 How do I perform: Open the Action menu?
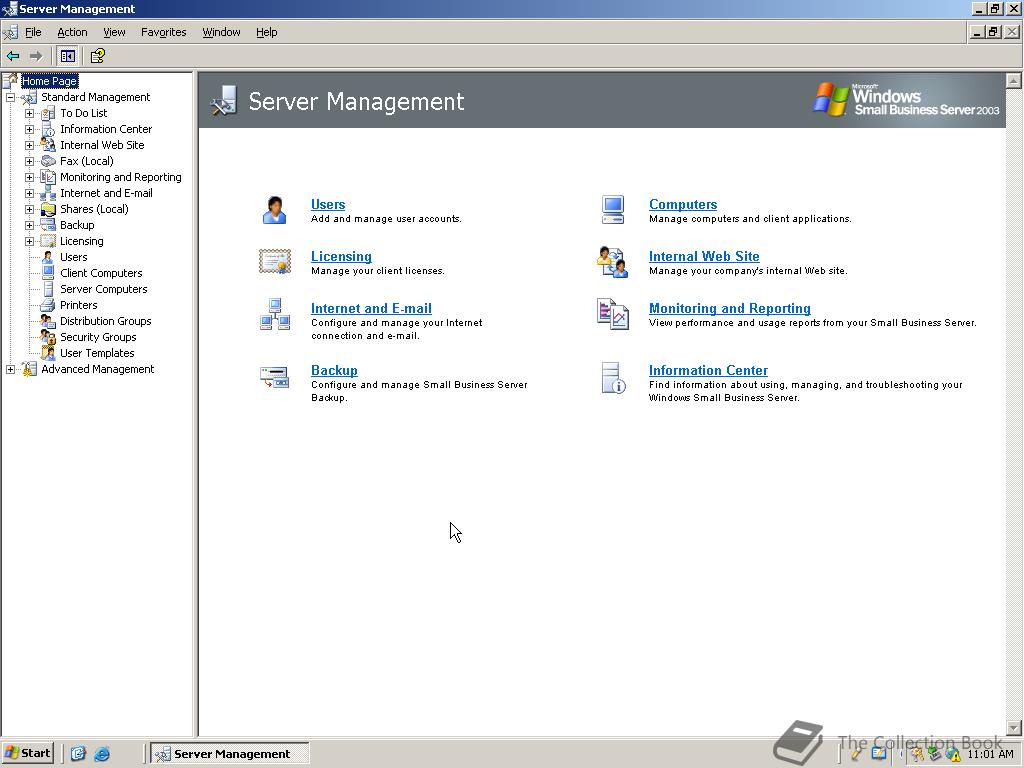coord(72,32)
